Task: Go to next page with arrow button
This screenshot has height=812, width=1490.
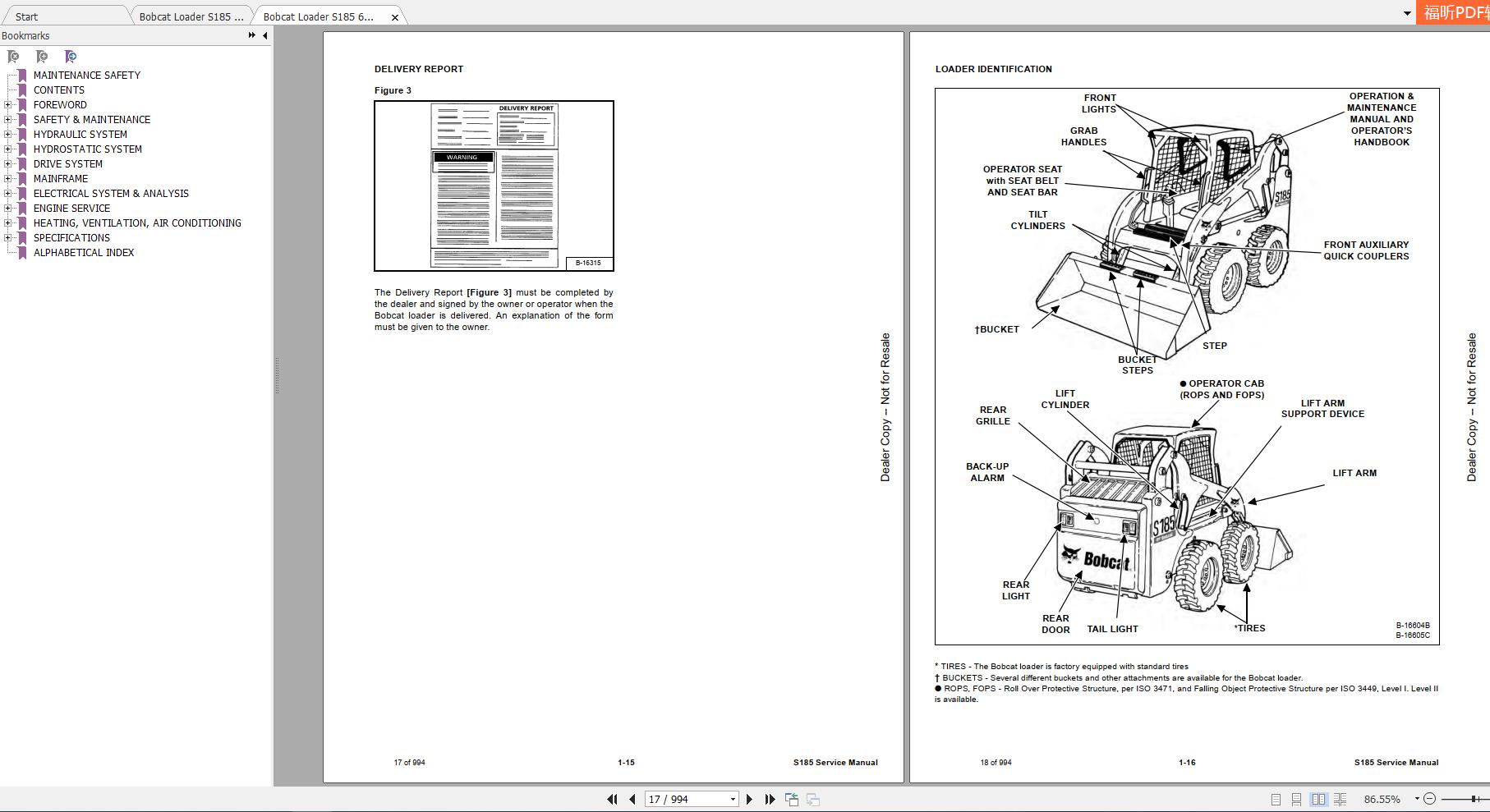Action: coord(748,798)
